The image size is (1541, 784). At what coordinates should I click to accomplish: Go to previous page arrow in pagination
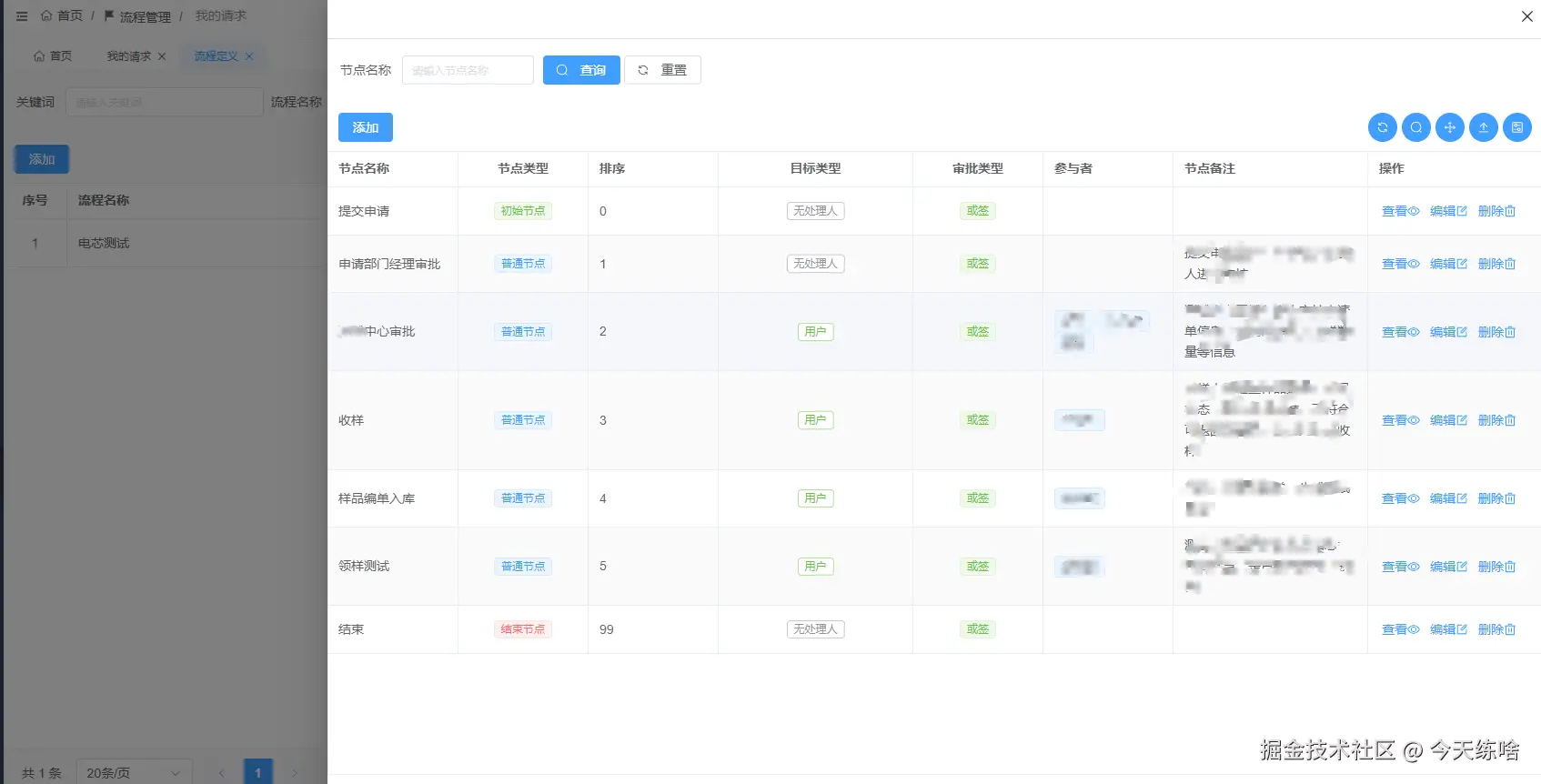tap(221, 772)
